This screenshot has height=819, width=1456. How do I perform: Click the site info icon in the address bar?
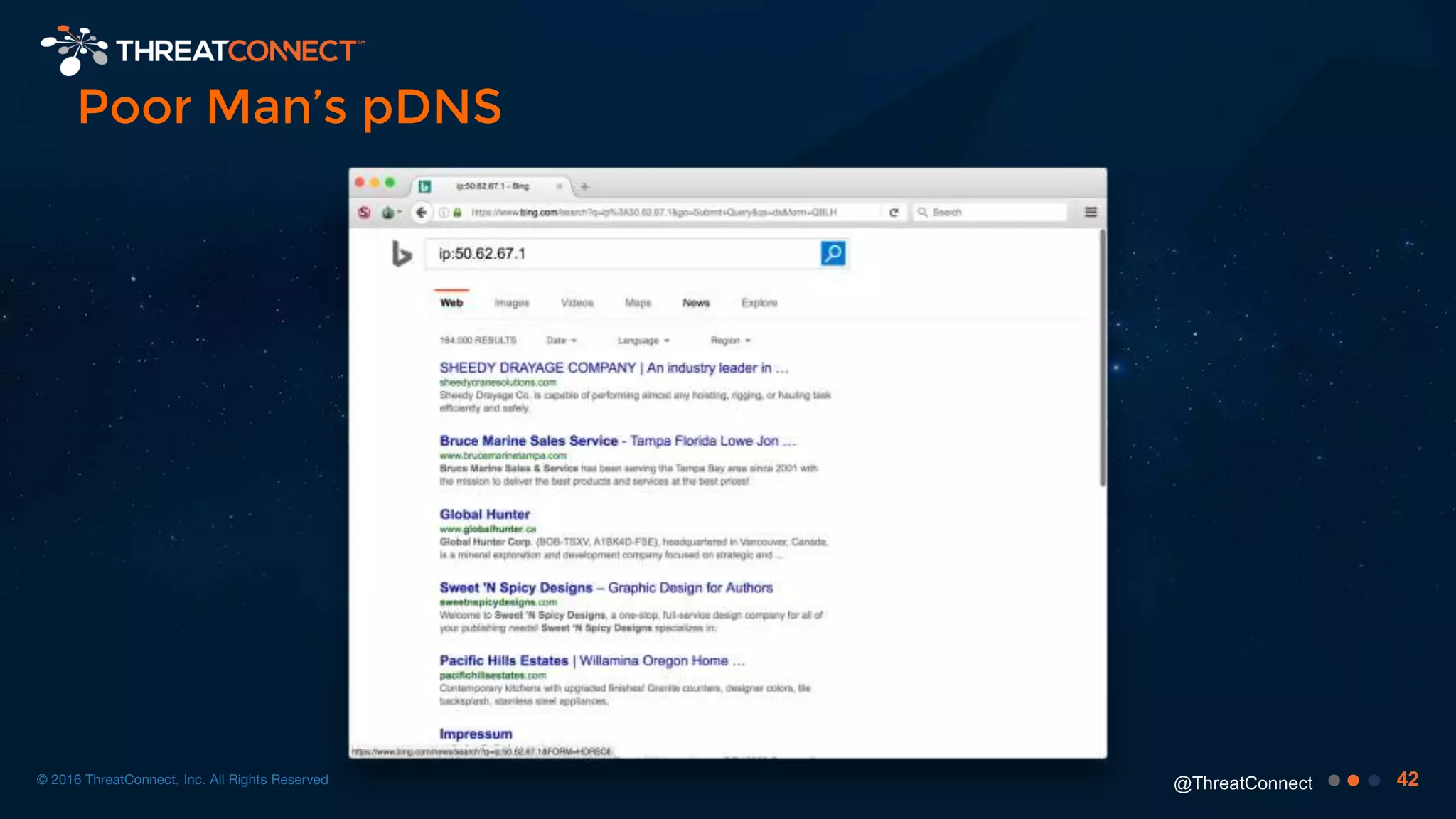444,212
